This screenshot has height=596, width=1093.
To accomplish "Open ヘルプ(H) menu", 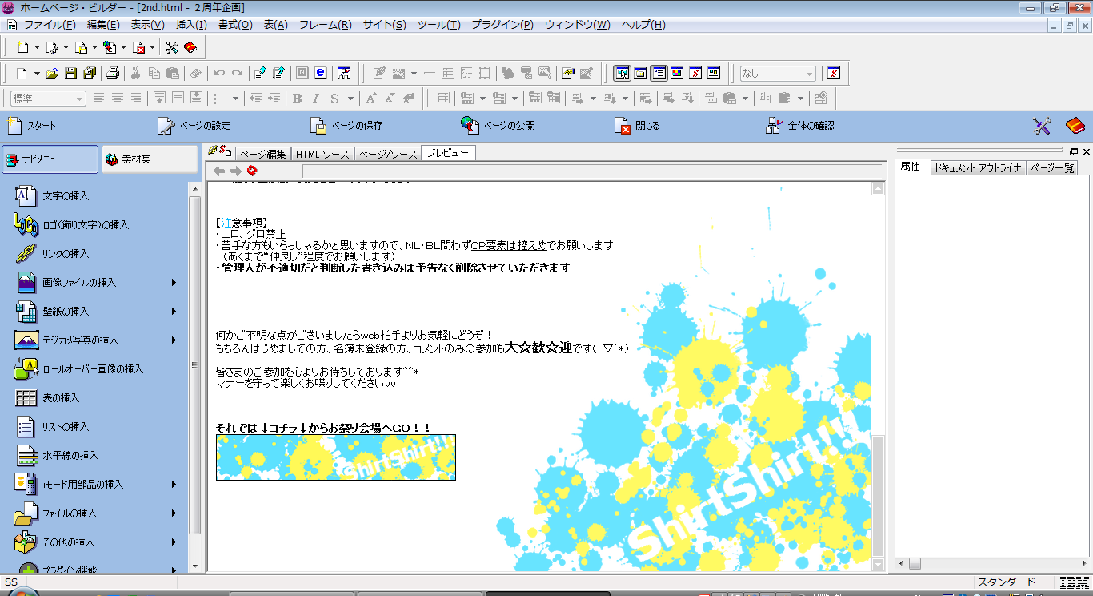I will click(x=643, y=24).
